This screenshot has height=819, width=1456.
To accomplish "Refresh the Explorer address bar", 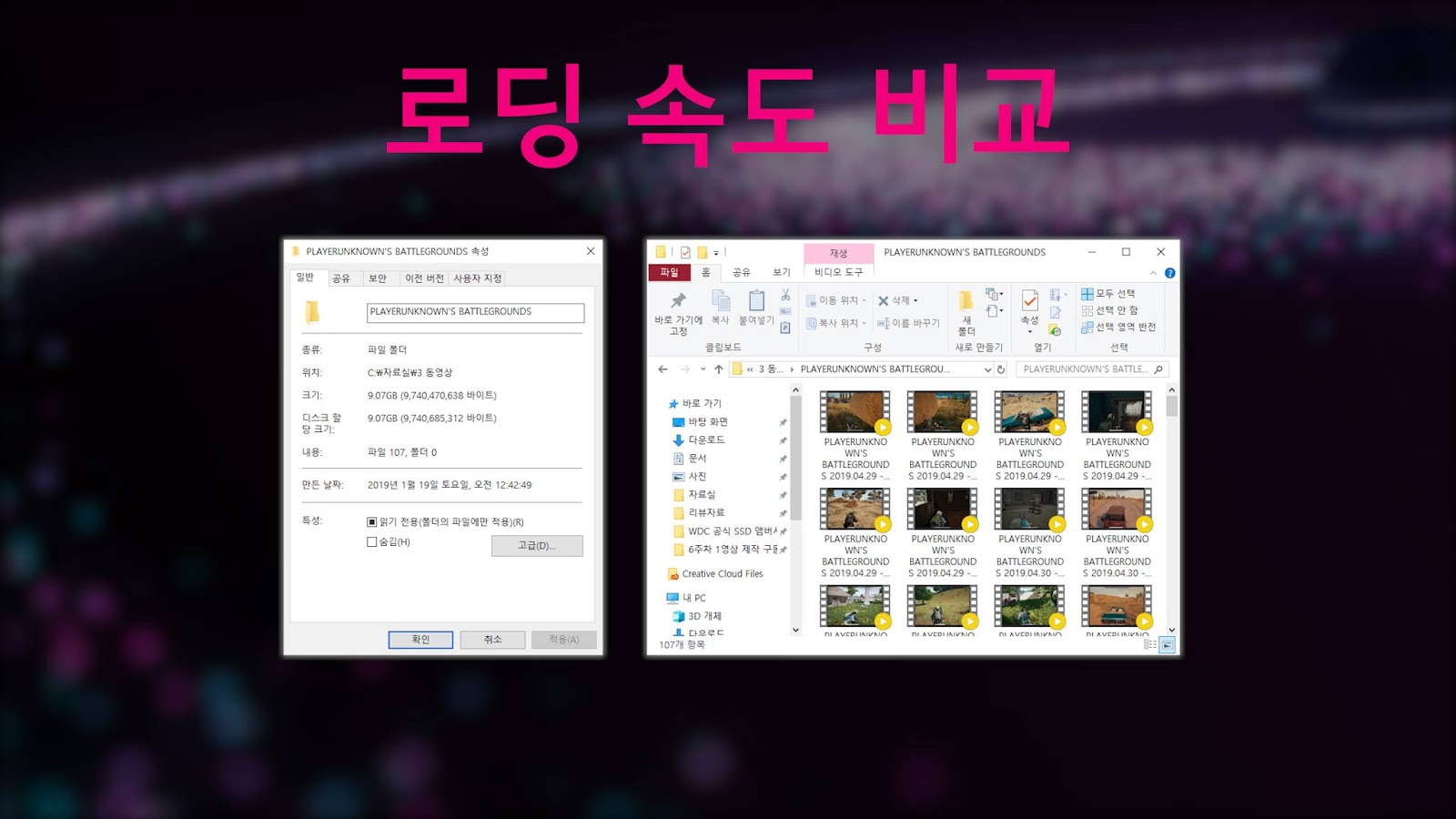I will point(1001,369).
